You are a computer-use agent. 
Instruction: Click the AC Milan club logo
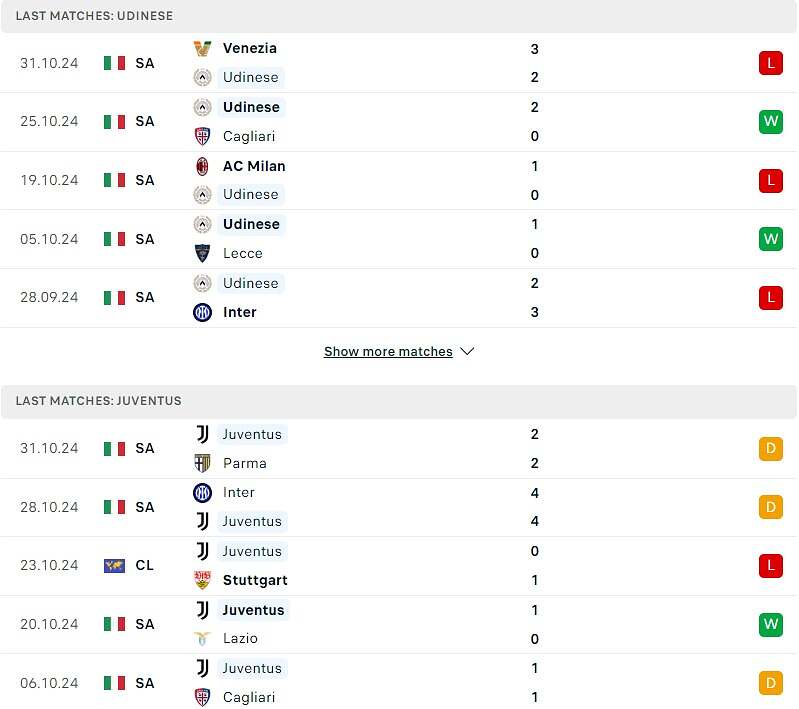point(202,166)
